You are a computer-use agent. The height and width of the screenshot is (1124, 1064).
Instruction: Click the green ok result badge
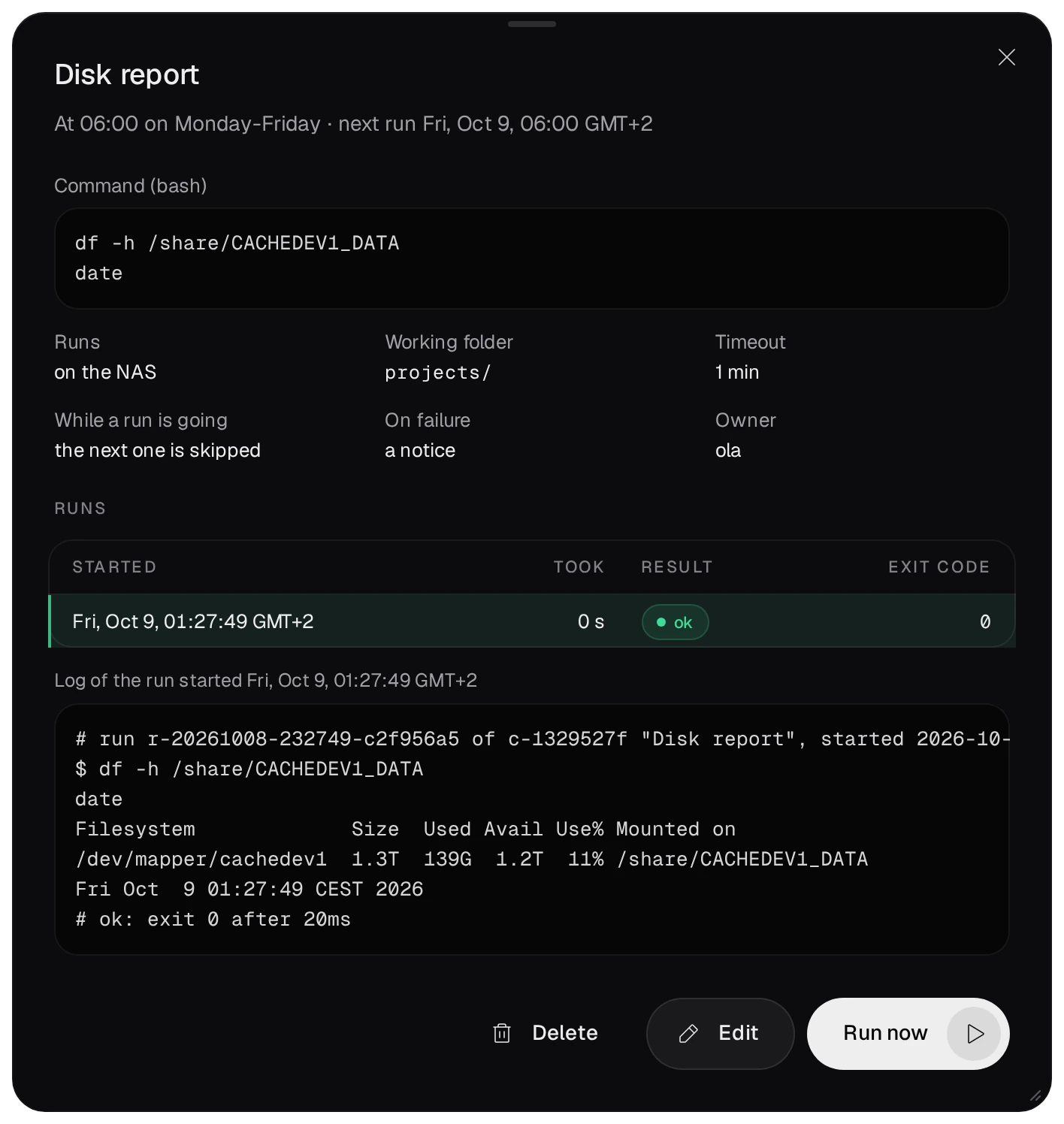click(x=675, y=622)
